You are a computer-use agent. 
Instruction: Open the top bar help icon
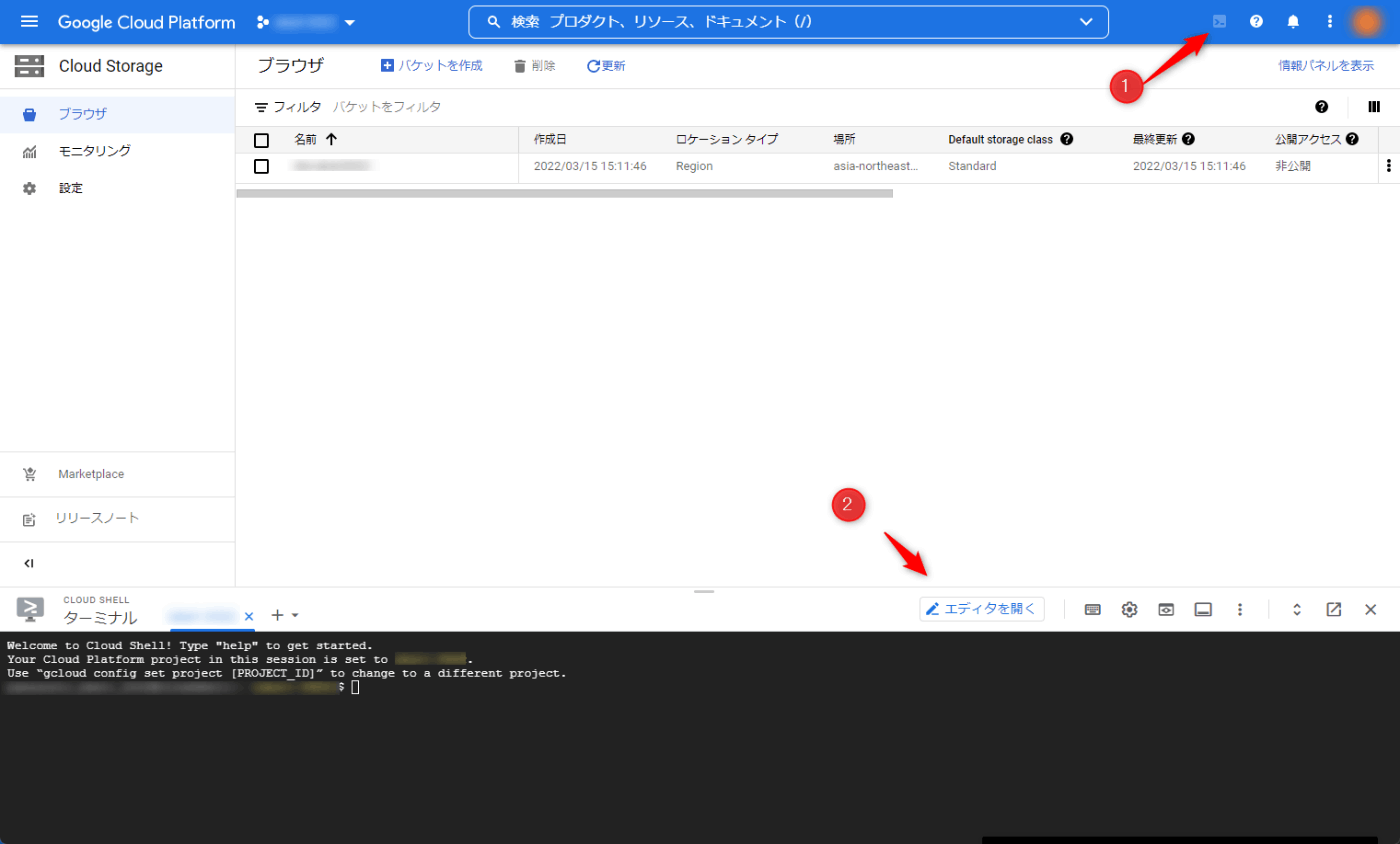point(1256,21)
